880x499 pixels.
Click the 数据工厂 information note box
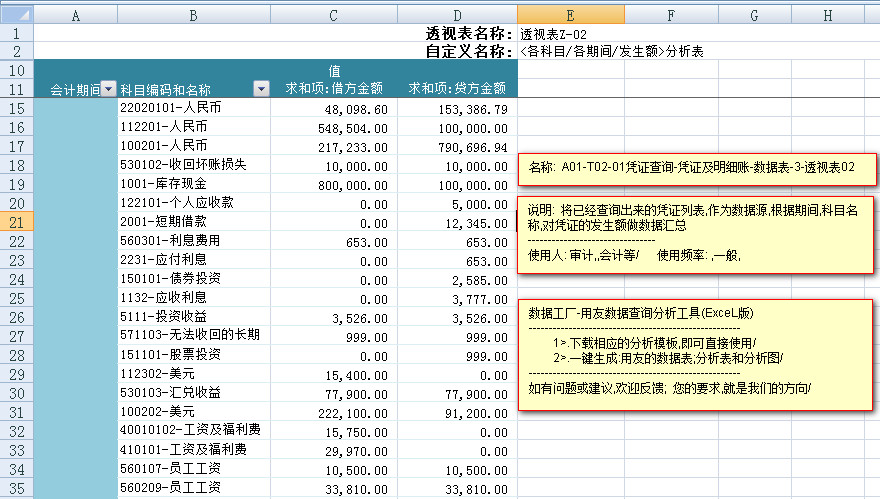tap(696, 351)
